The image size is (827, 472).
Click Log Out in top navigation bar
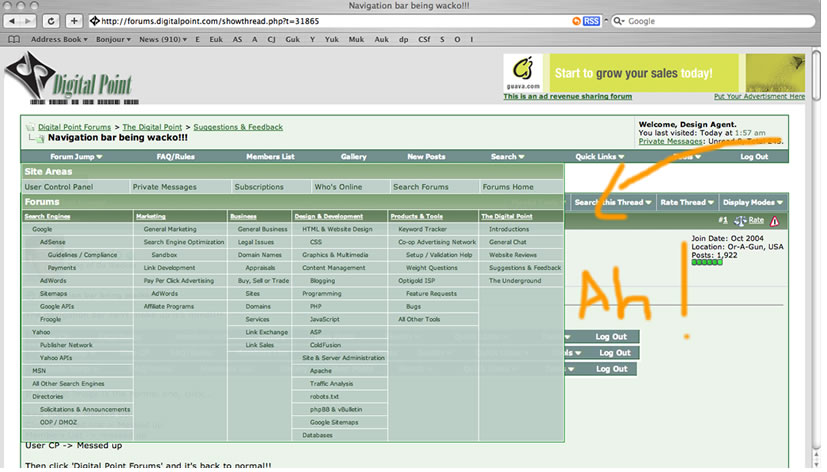tap(754, 157)
